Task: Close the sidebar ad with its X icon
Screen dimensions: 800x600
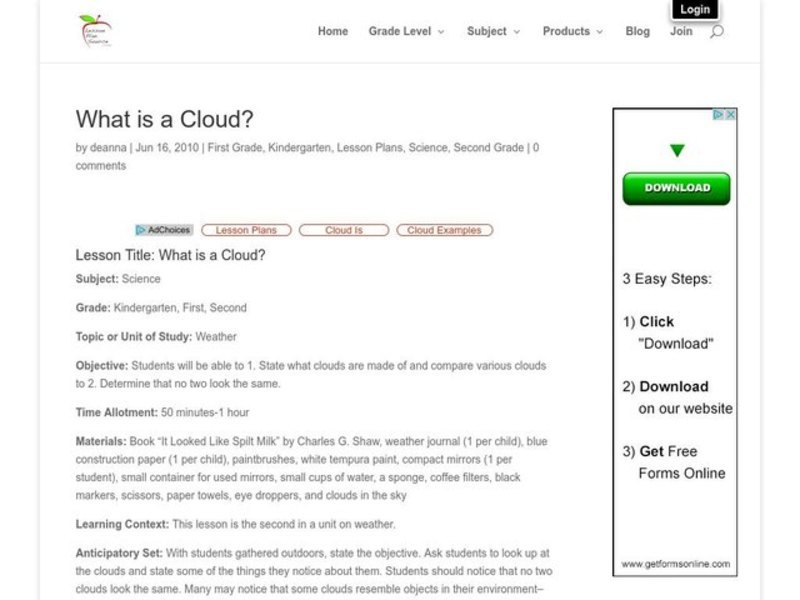Action: click(x=731, y=115)
